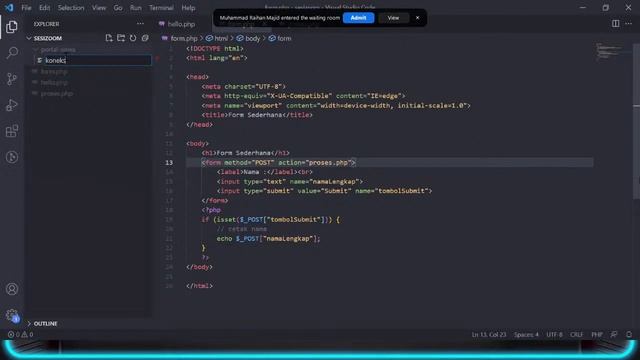Open the Help menu
The height and width of the screenshot is (360, 640).
[188, 8]
